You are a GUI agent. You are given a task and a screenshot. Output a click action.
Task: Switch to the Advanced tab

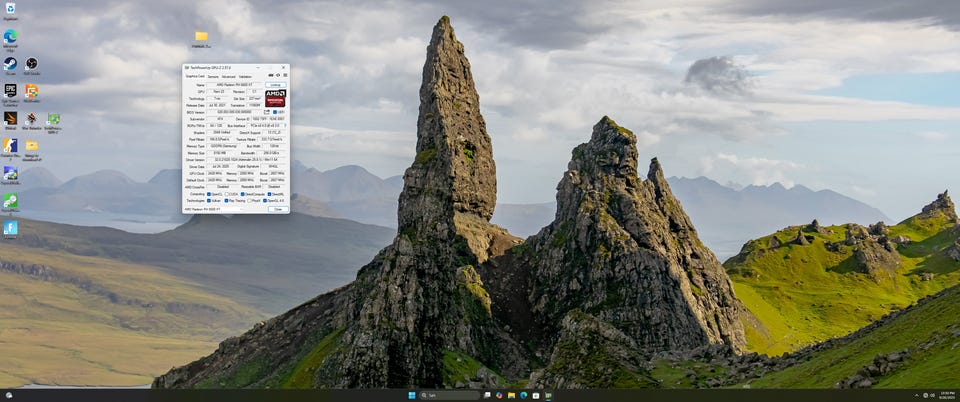228,76
